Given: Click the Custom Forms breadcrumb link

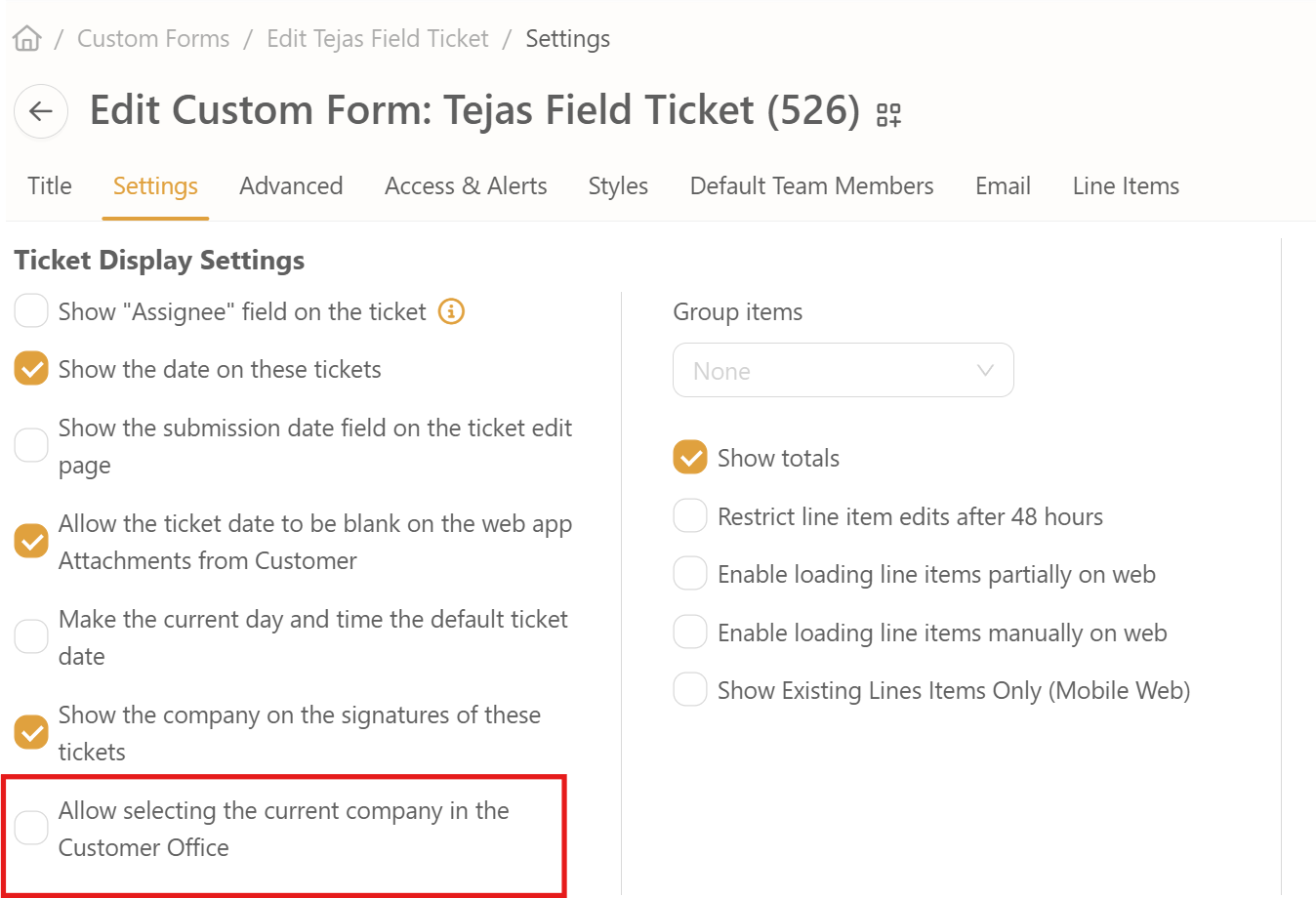Looking at the screenshot, I should click(x=153, y=39).
